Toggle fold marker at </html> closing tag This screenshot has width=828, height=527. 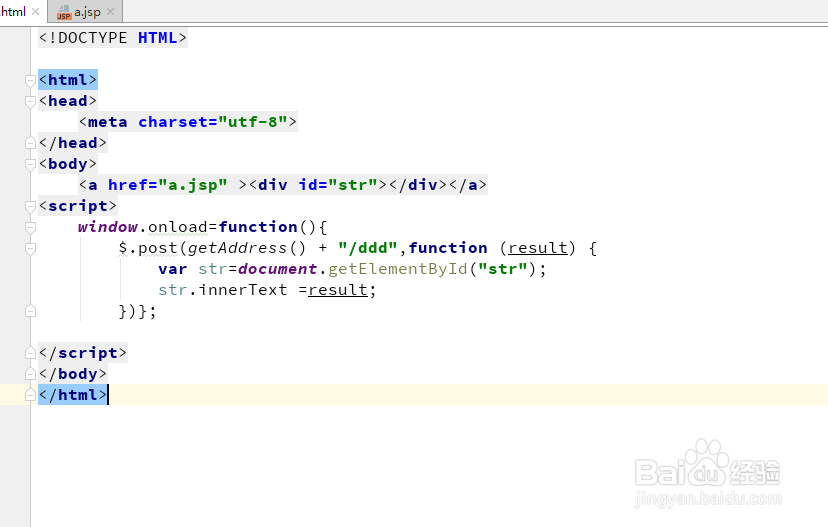pos(30,394)
